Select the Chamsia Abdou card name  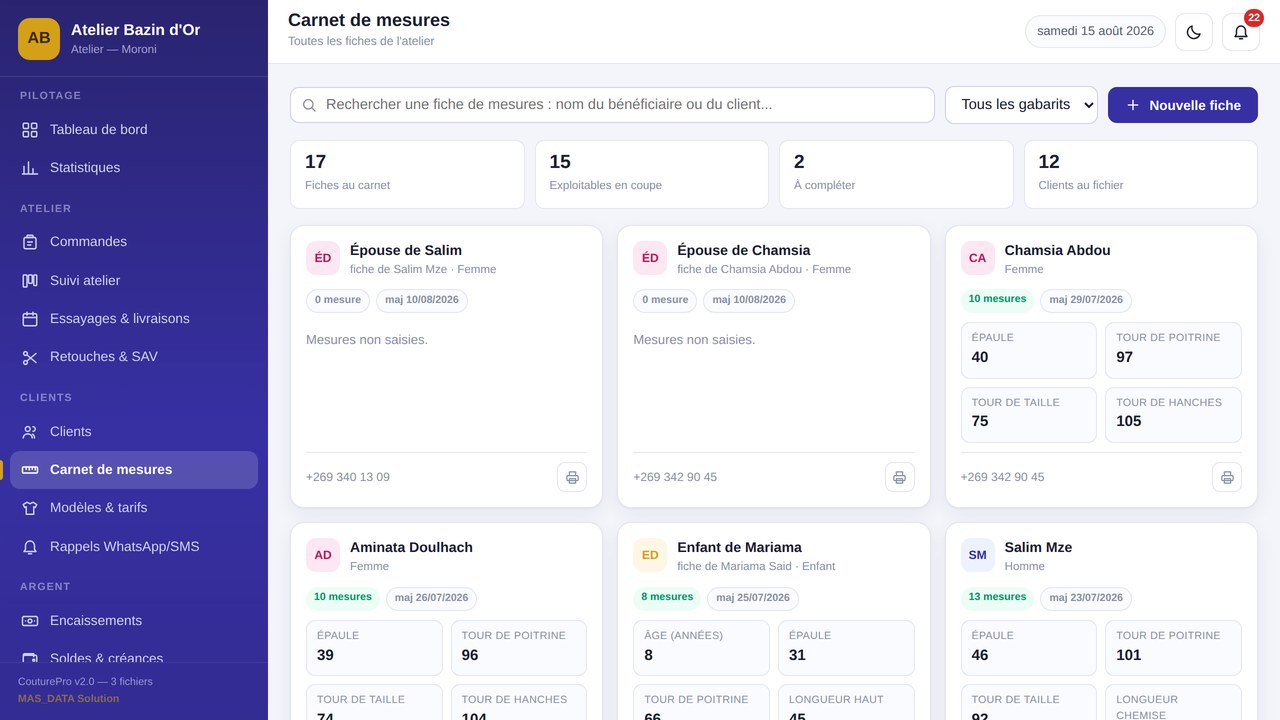point(1057,250)
